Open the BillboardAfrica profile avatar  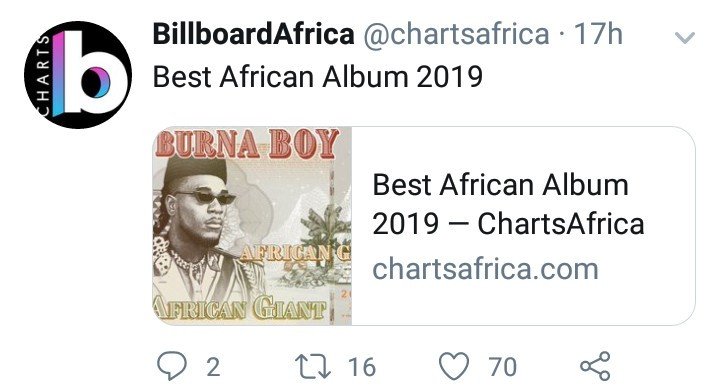tap(78, 75)
